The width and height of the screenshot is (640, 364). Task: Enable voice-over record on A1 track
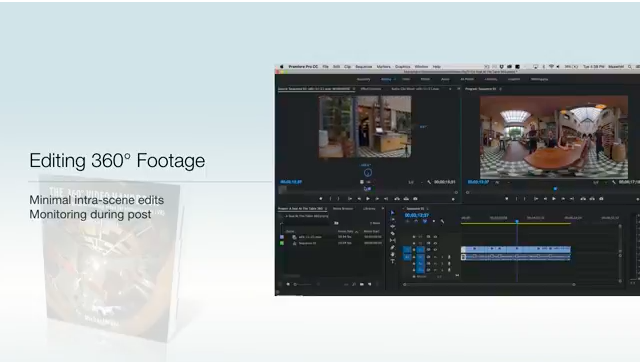click(449, 257)
